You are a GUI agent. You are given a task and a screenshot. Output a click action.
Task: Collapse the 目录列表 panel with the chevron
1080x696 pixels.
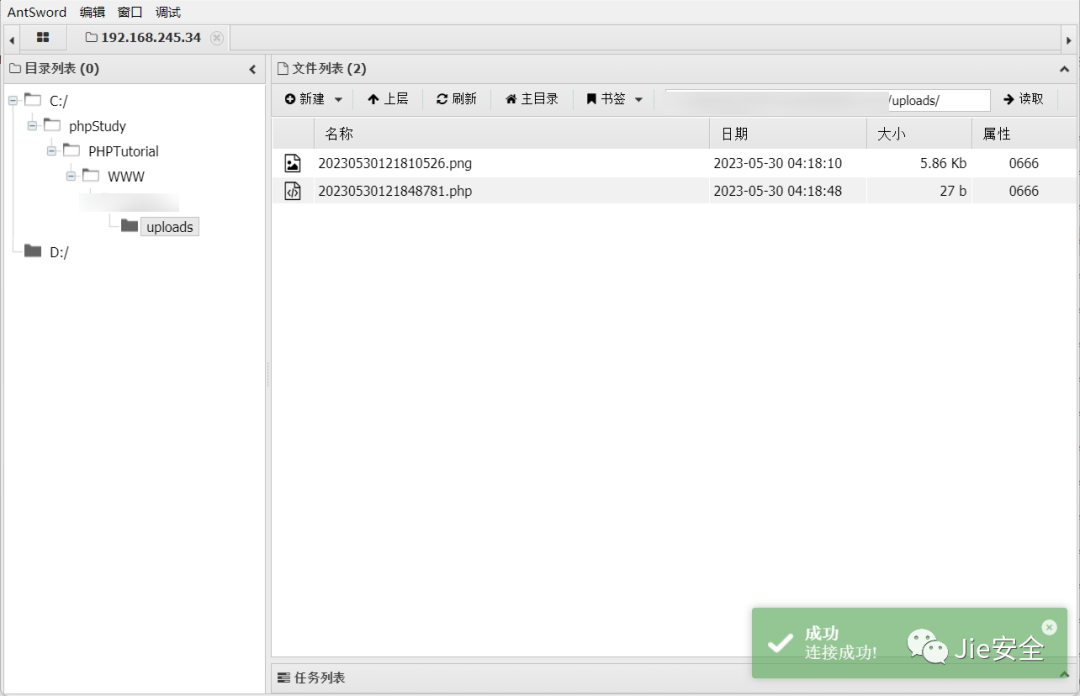click(x=252, y=69)
